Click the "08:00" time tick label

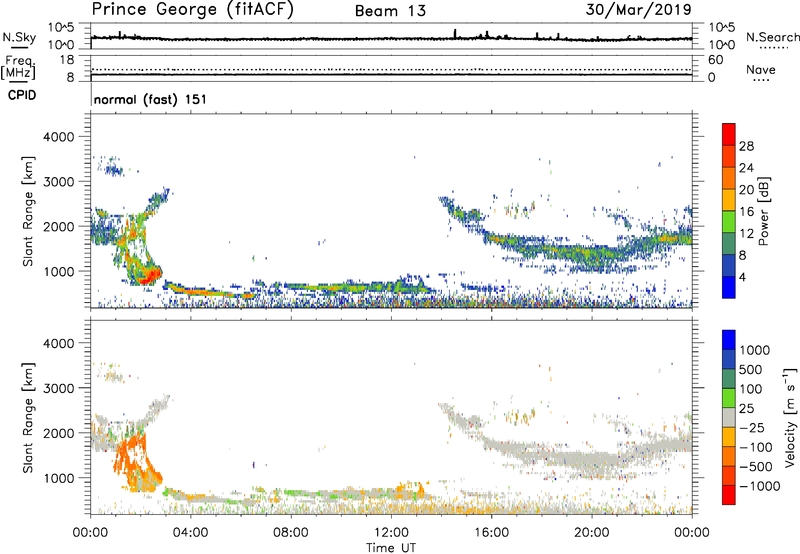pos(290,533)
